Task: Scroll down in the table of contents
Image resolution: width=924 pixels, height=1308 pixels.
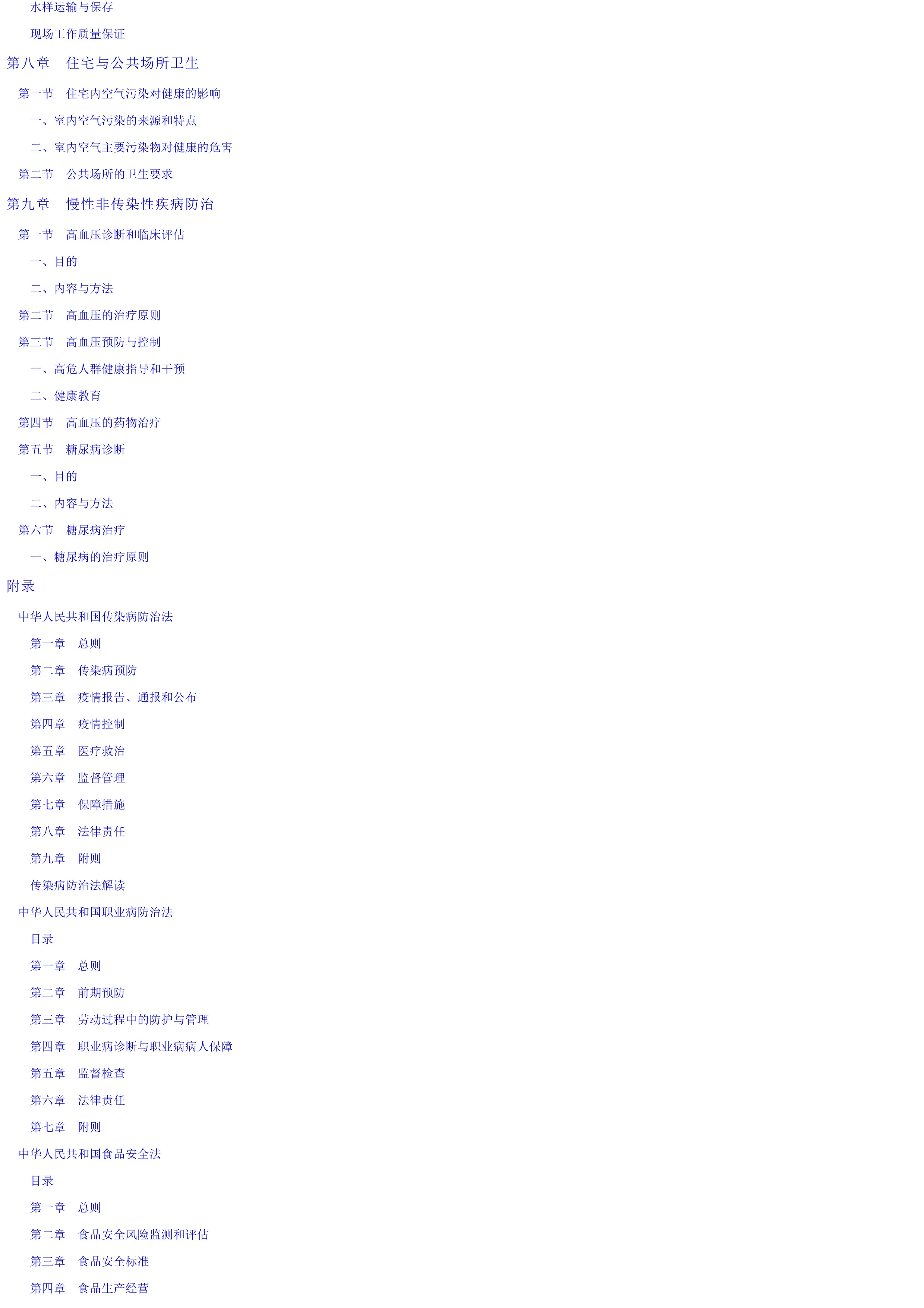Action: pyautogui.click(x=462, y=1290)
